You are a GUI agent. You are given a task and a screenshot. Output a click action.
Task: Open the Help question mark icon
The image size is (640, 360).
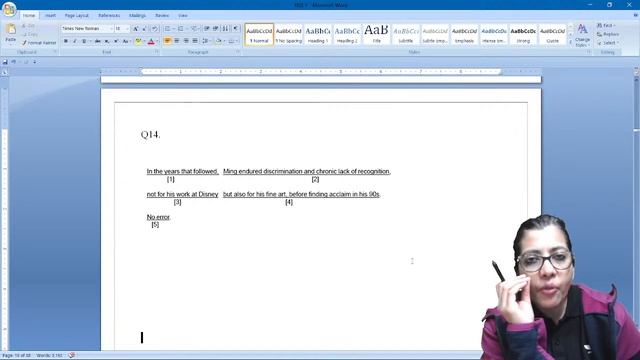[x=636, y=15]
